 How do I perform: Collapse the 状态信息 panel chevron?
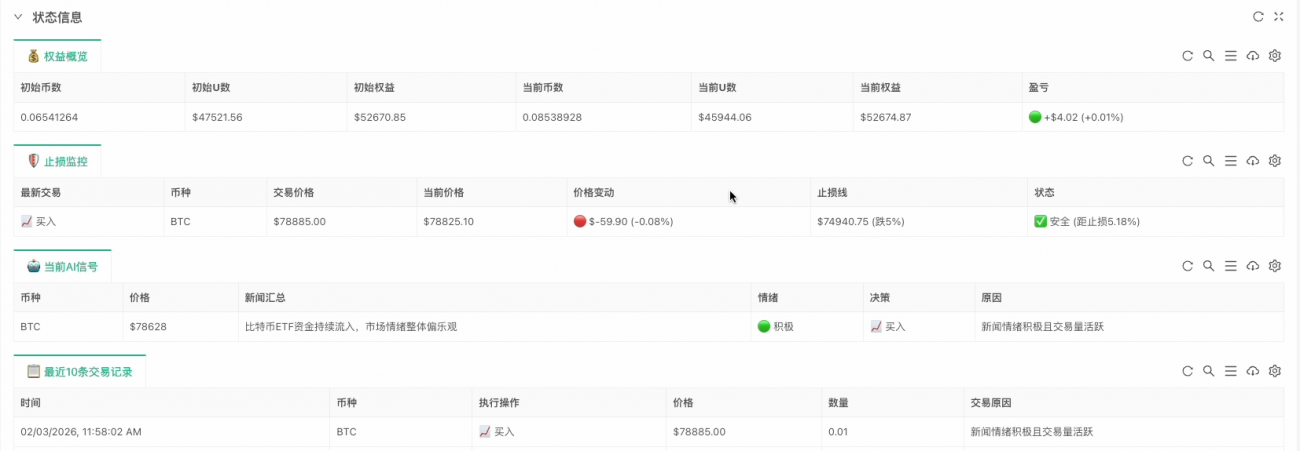pos(18,17)
